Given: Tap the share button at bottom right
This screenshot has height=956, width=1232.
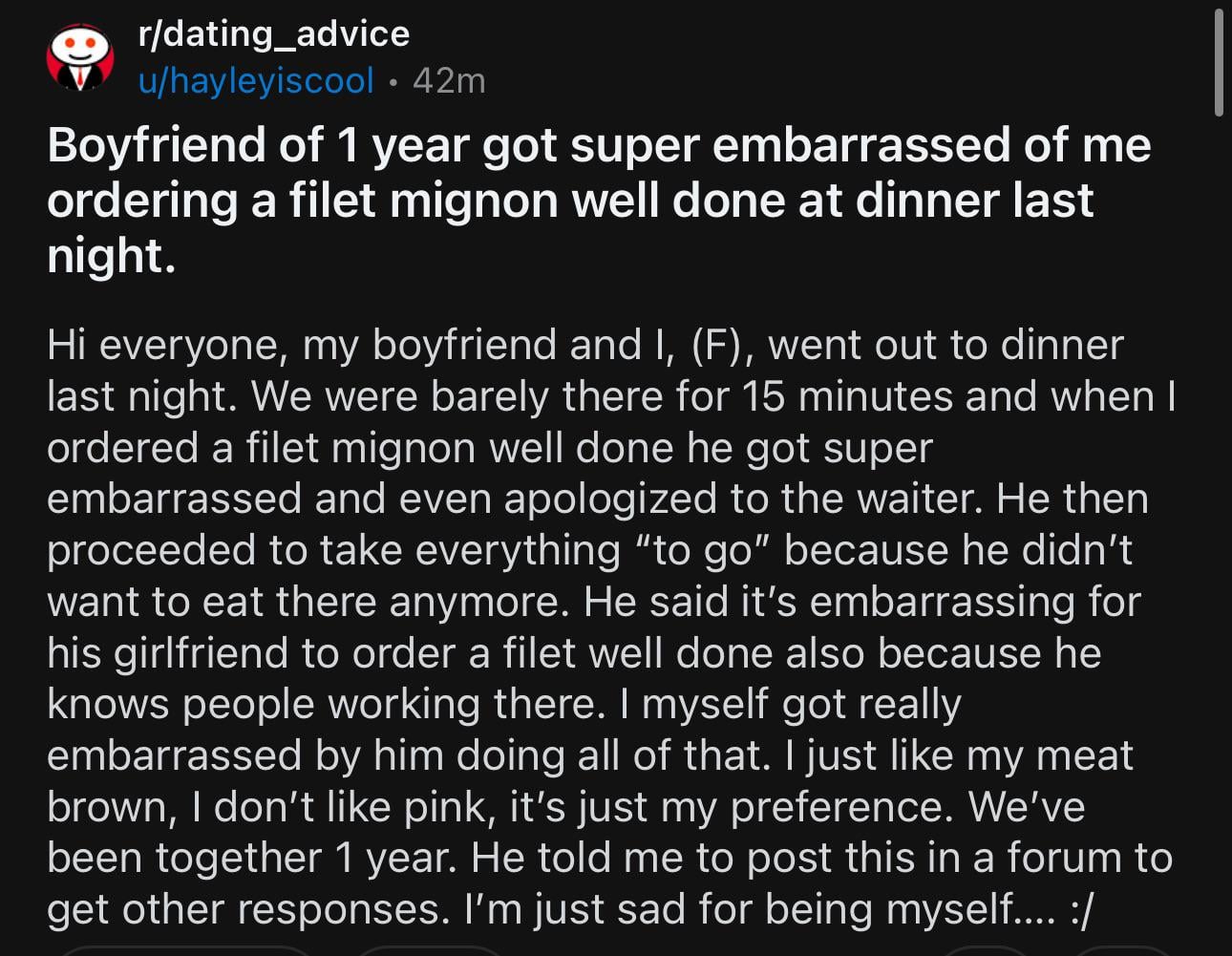Looking at the screenshot, I should [x=1122, y=951].
